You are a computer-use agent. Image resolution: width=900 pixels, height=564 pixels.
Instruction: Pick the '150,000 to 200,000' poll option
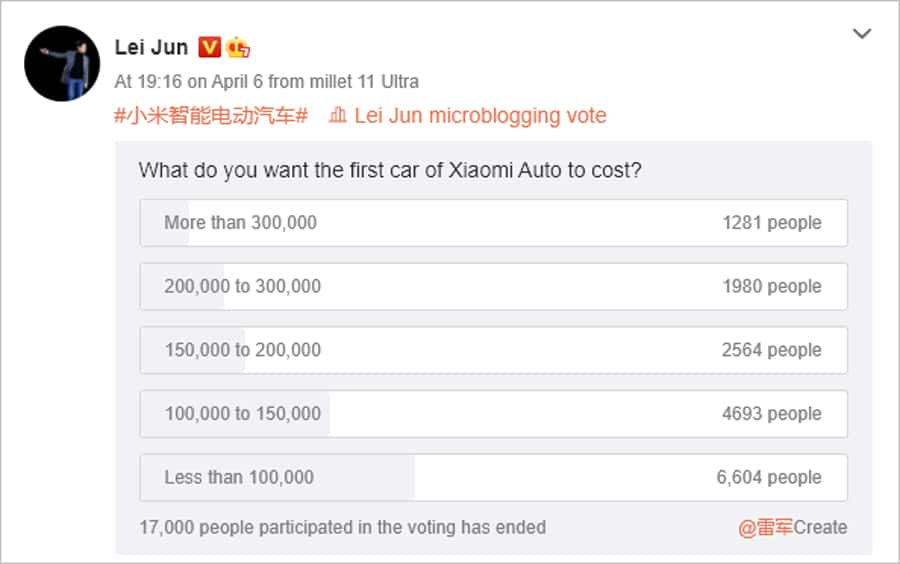pos(493,350)
